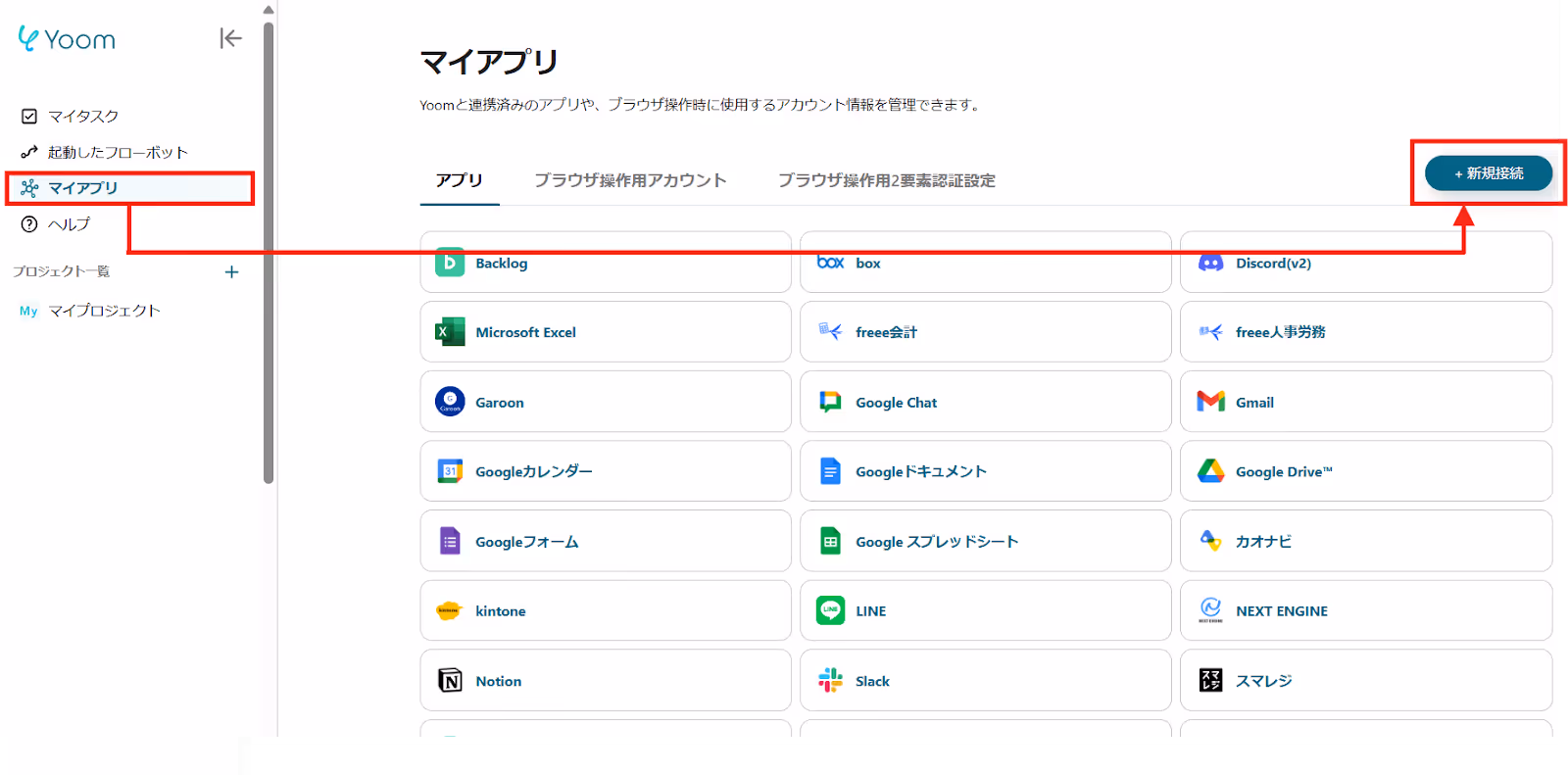The width and height of the screenshot is (1568, 775).
Task: Click the NEXT ENGINE label text
Action: pos(1282,610)
